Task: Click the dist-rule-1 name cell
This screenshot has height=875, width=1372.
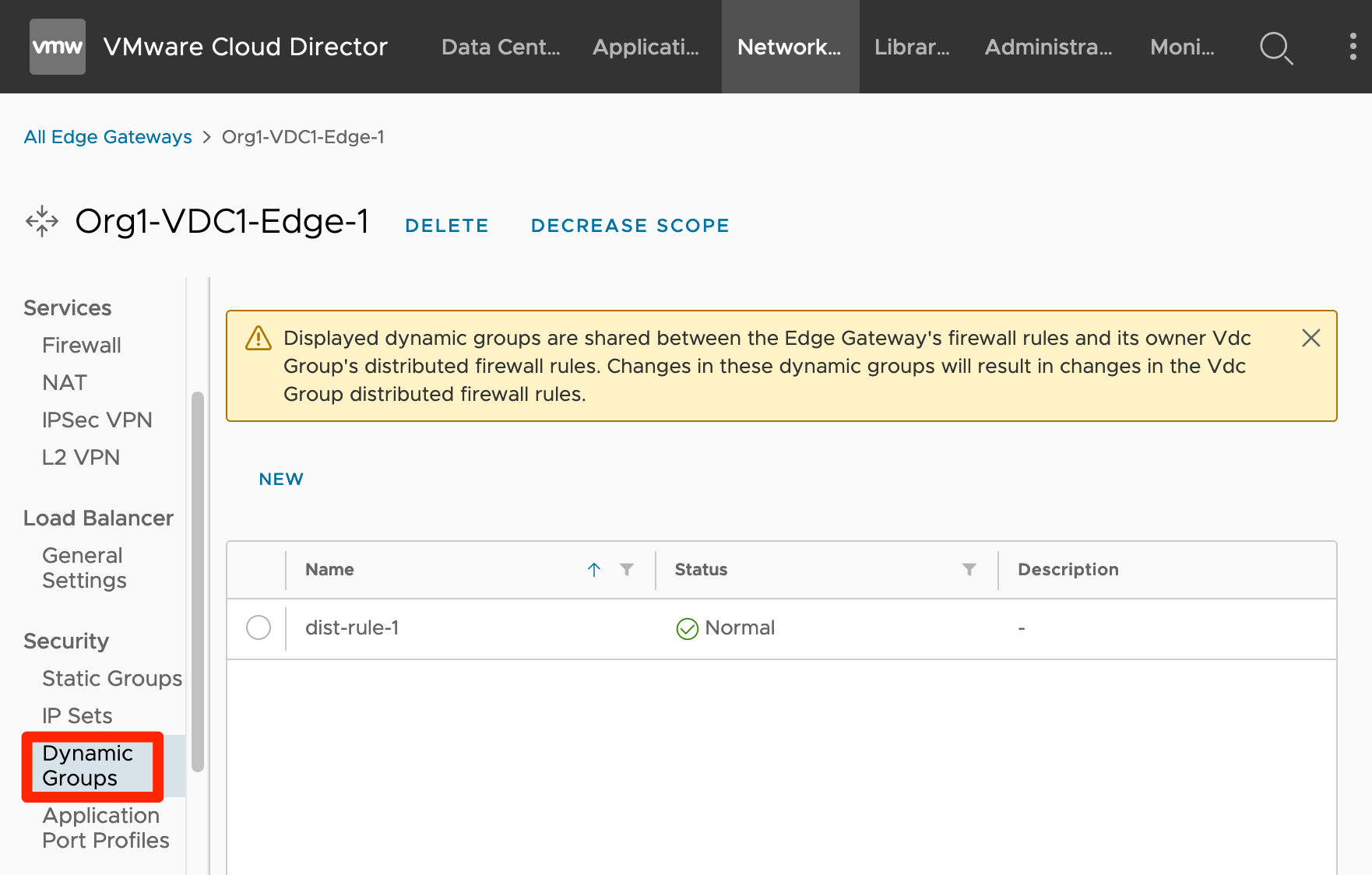Action: tap(352, 628)
